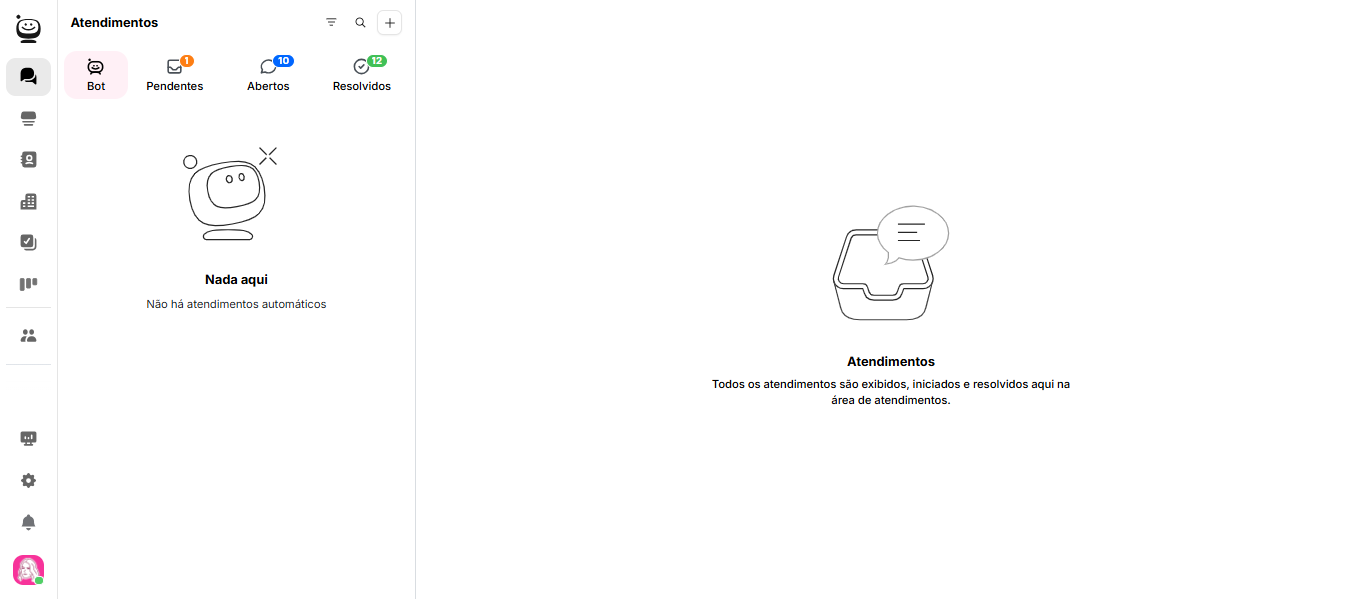Open the companies building icon in the sidebar
The width and height of the screenshot is (1366, 599).
[28, 202]
